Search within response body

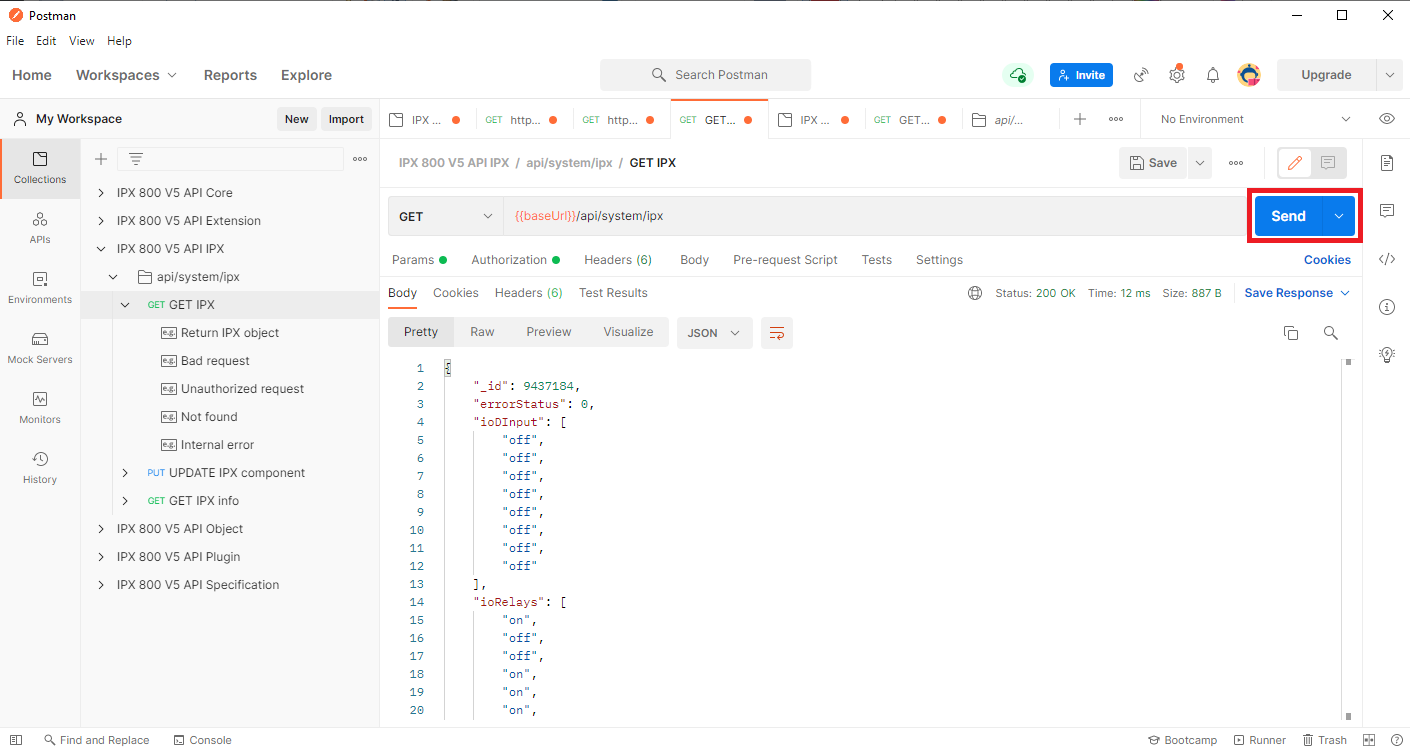pyautogui.click(x=1331, y=333)
